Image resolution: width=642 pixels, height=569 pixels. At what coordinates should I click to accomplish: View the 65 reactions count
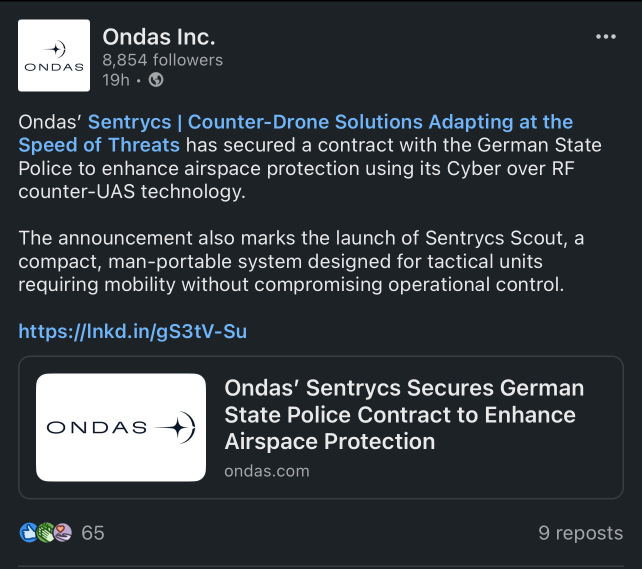coord(93,533)
